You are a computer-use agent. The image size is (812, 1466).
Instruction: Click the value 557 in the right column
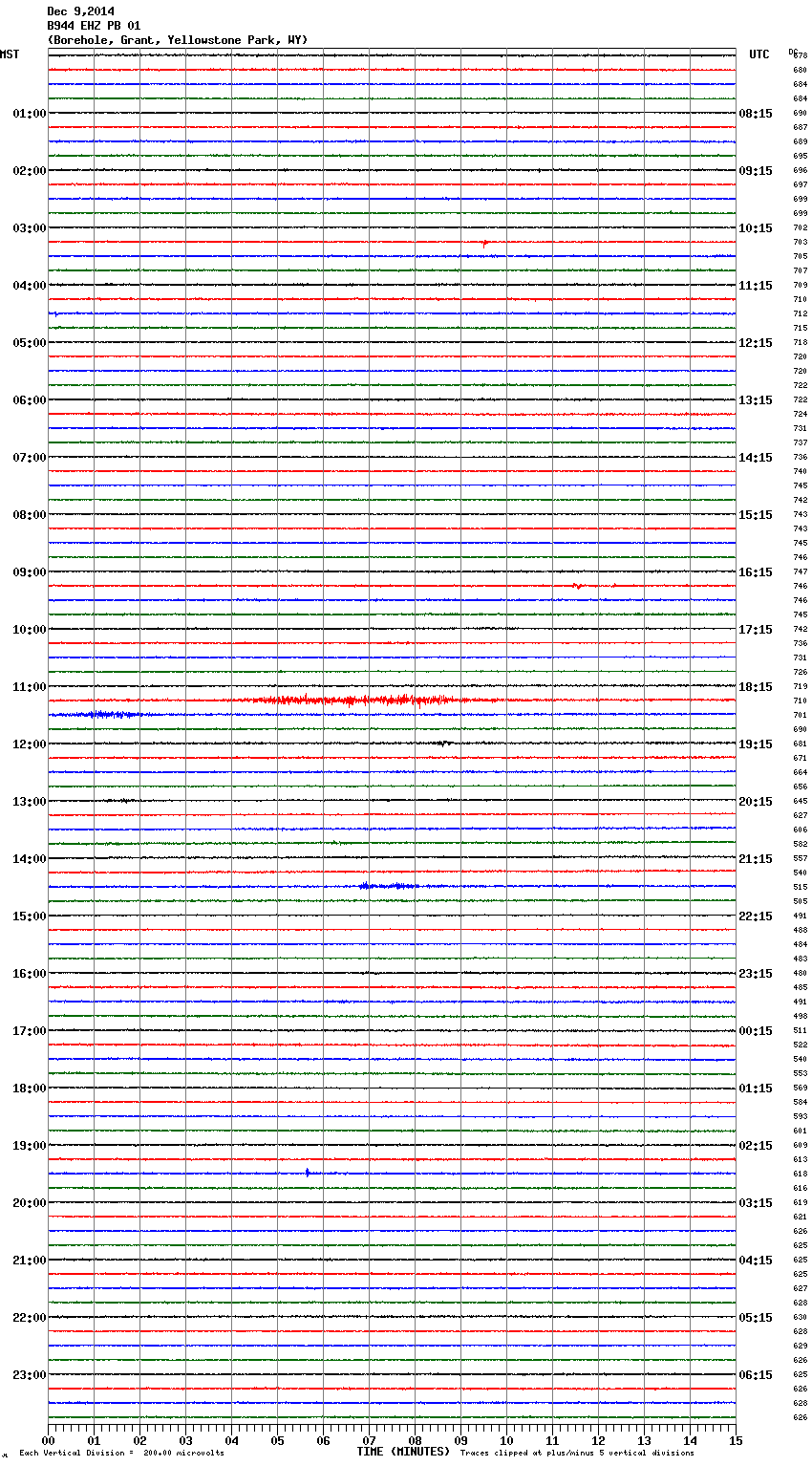pos(800,858)
